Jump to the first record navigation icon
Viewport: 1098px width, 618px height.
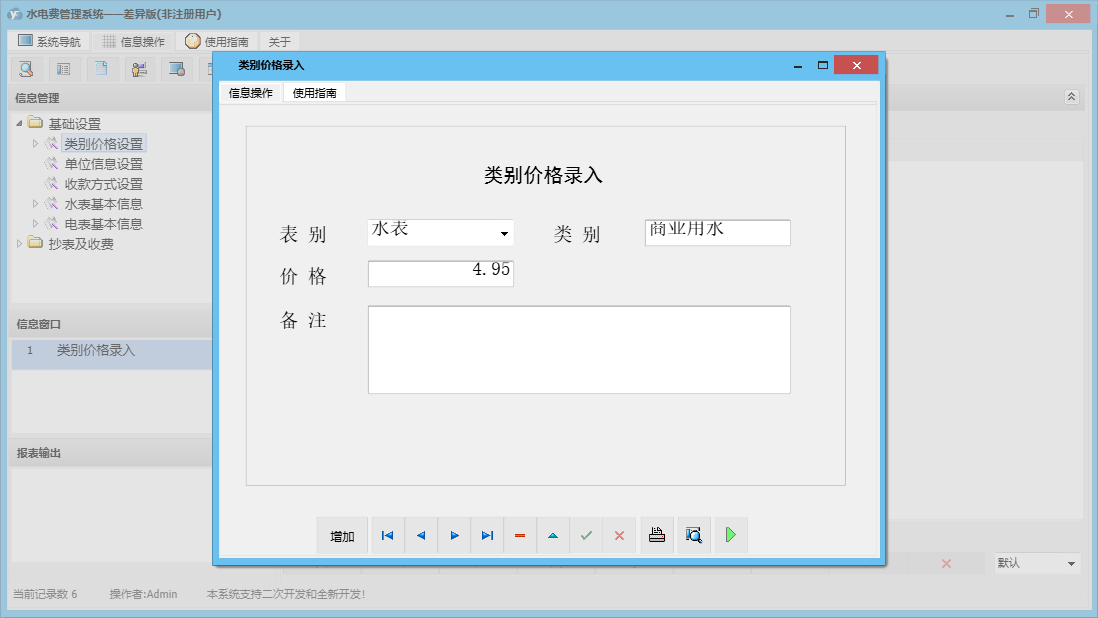(387, 535)
